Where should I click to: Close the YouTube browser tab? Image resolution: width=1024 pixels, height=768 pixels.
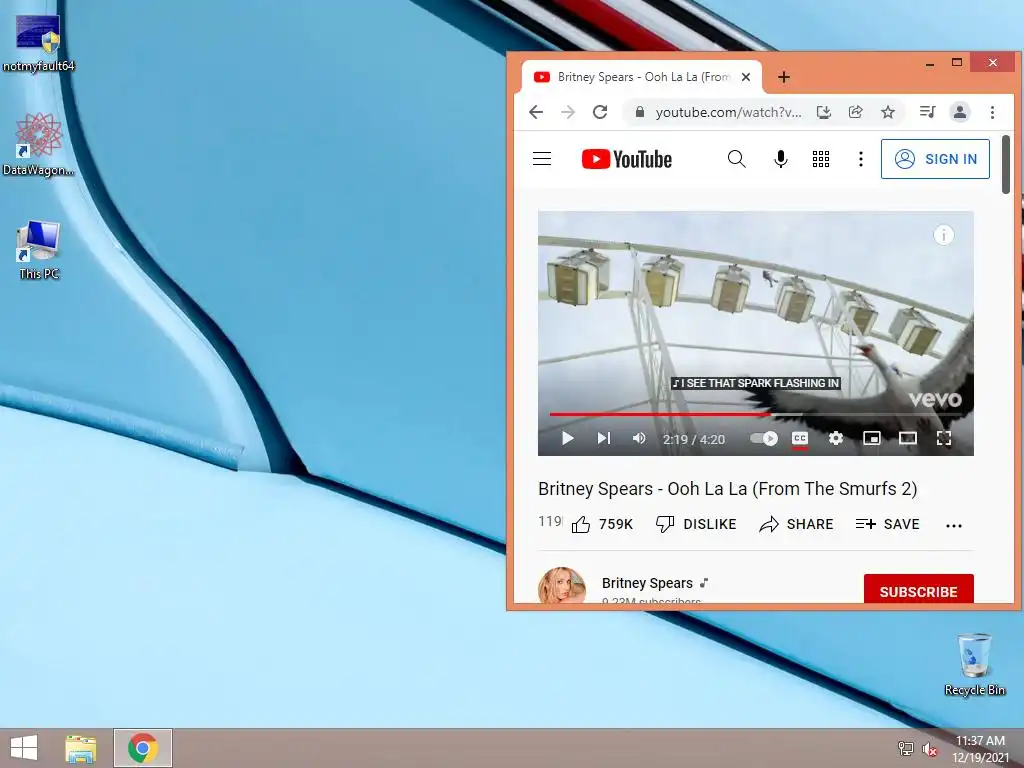pos(746,77)
